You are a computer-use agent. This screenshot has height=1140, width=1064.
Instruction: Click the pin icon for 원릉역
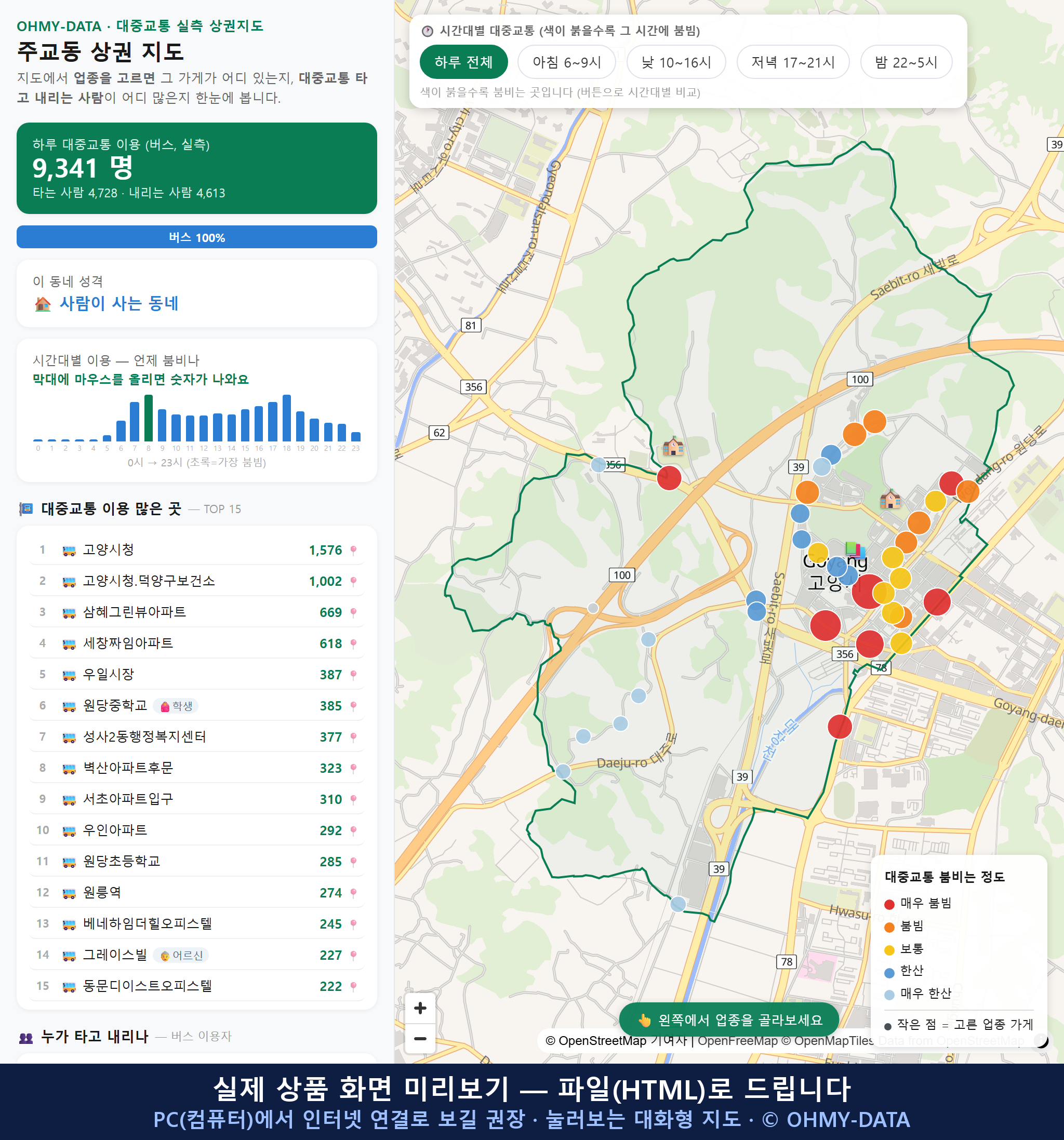click(x=353, y=893)
